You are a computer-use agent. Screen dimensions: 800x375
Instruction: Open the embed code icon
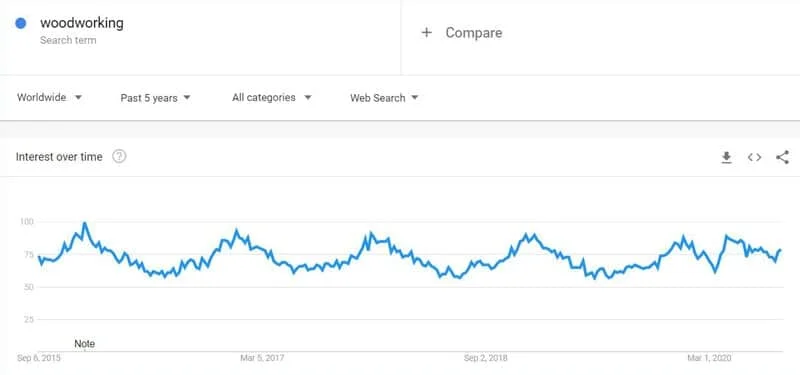754,158
